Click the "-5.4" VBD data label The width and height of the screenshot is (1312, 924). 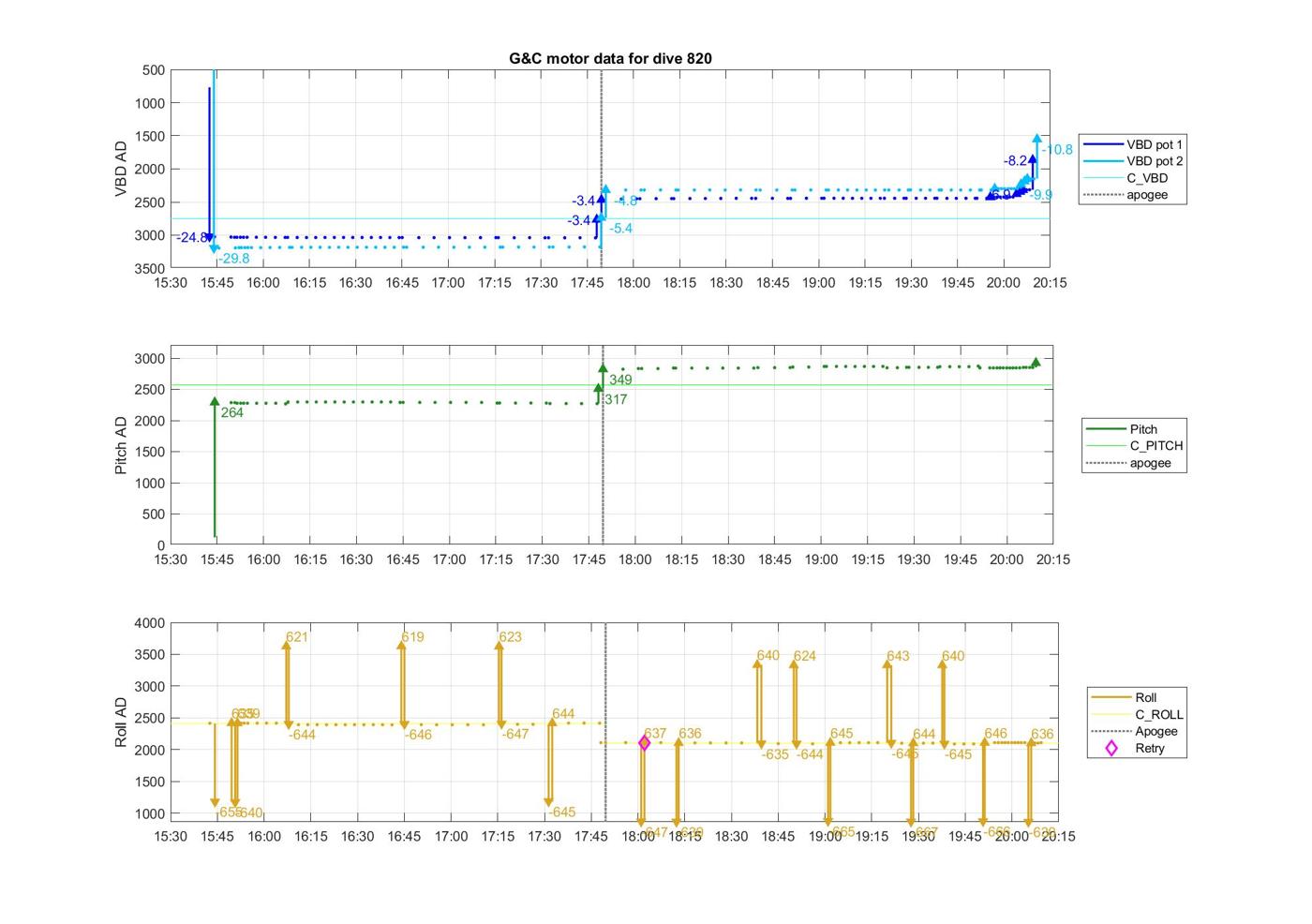620,229
